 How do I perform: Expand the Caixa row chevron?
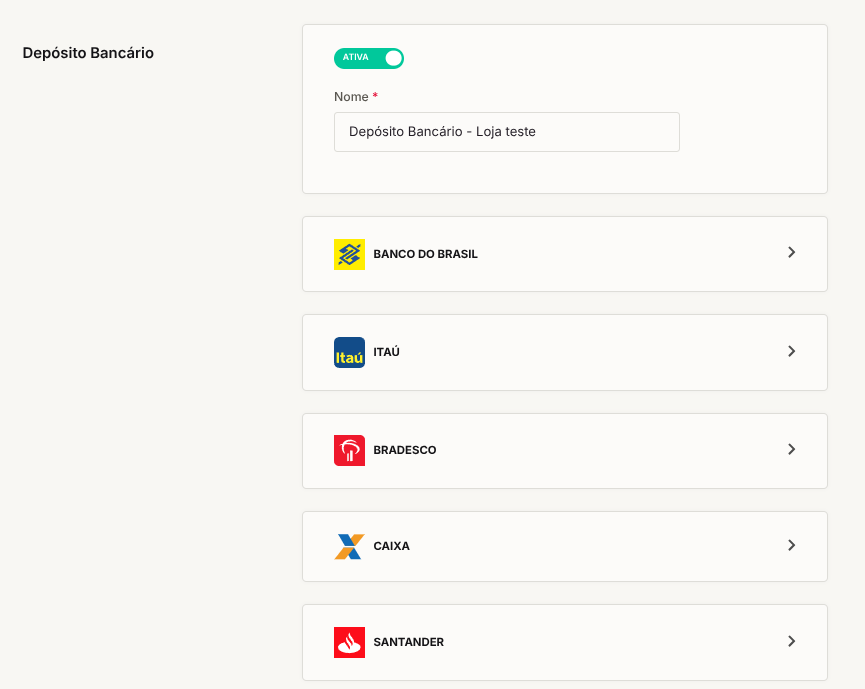(792, 545)
